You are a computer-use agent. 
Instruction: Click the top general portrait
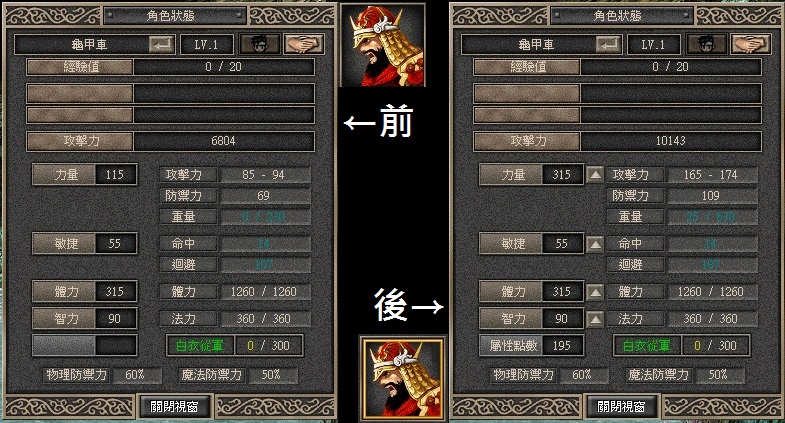[x=382, y=45]
